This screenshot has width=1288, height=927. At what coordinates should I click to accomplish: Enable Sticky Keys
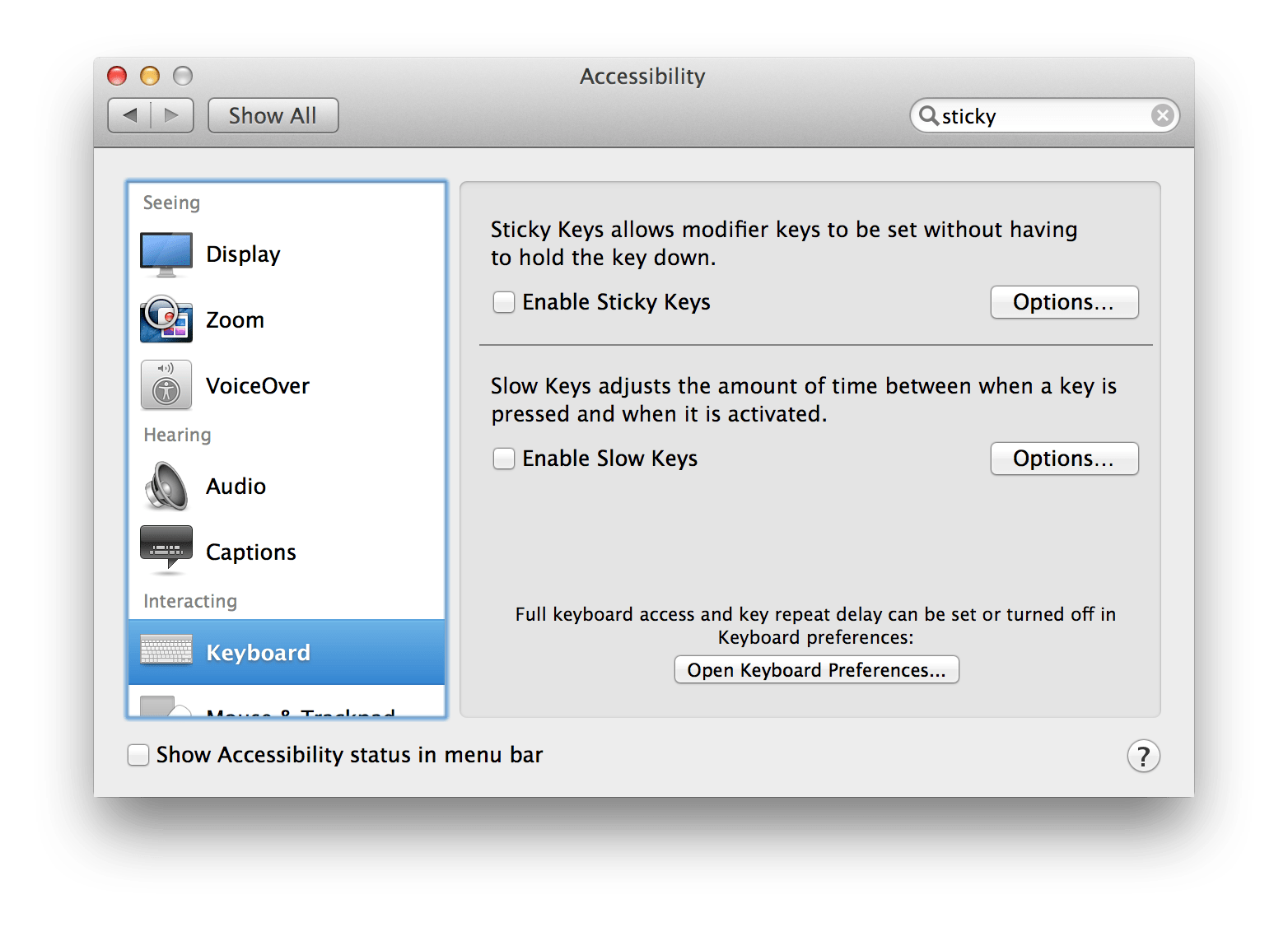tap(503, 302)
